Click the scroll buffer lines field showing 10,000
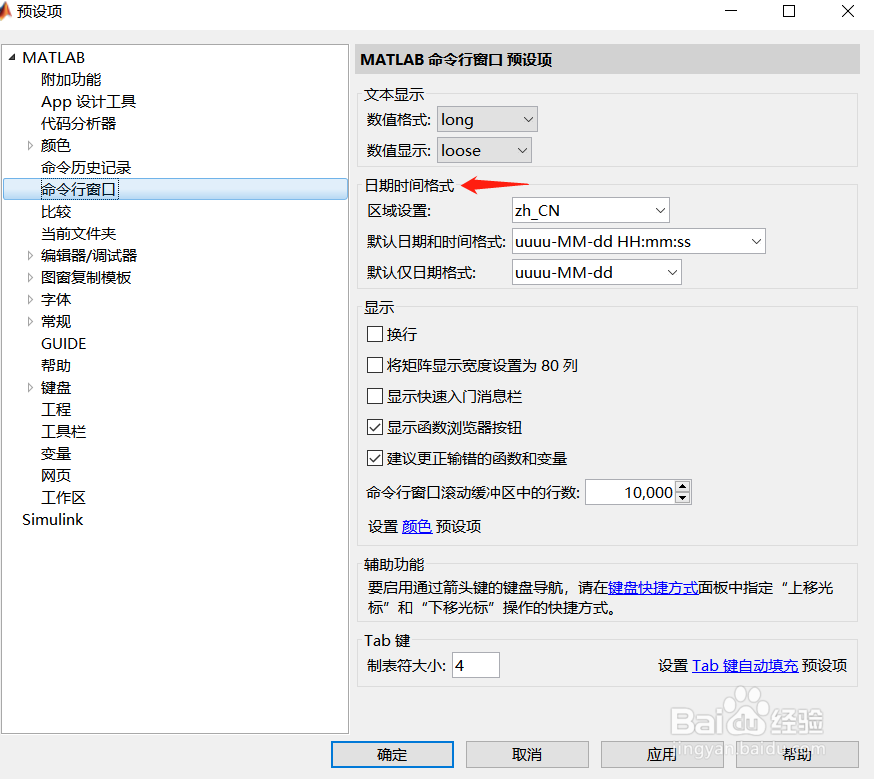 click(630, 493)
